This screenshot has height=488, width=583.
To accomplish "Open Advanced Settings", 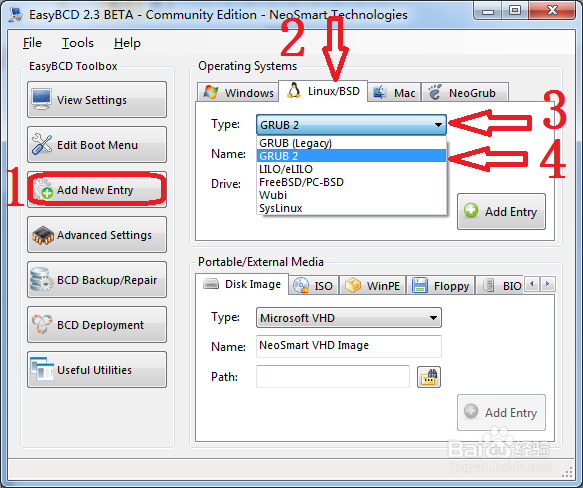I will (97, 235).
